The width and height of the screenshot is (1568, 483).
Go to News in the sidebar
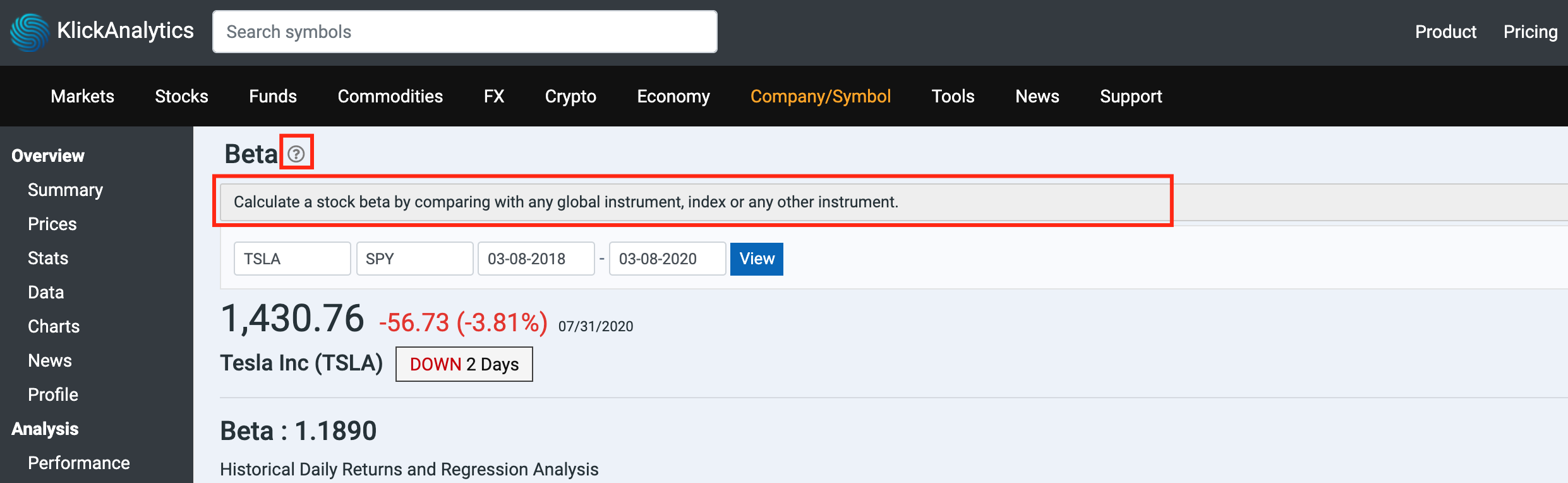pyautogui.click(x=50, y=360)
